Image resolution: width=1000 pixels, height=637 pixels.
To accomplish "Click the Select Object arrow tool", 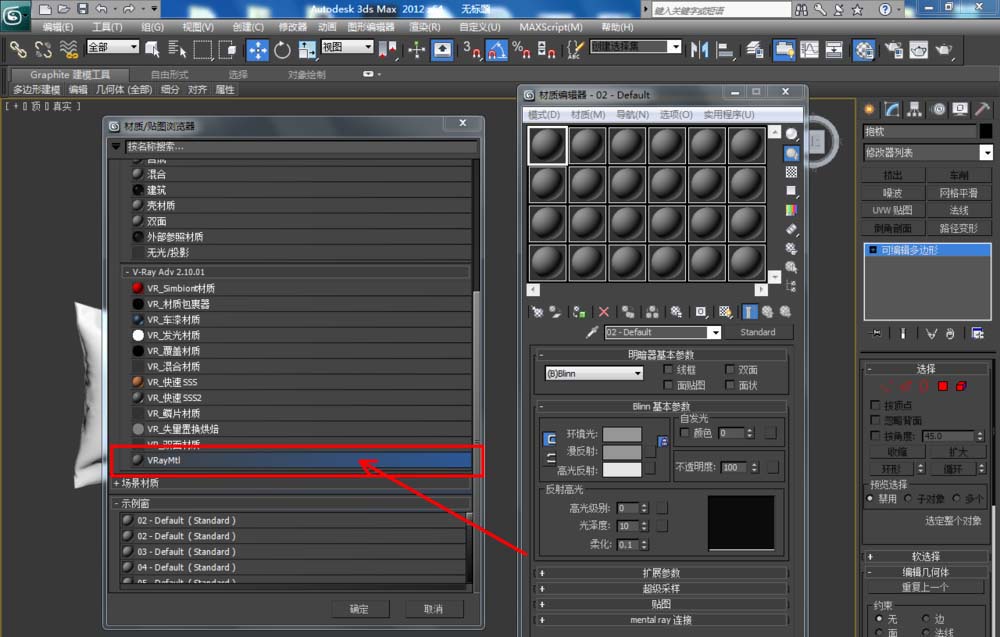I will click(x=152, y=50).
